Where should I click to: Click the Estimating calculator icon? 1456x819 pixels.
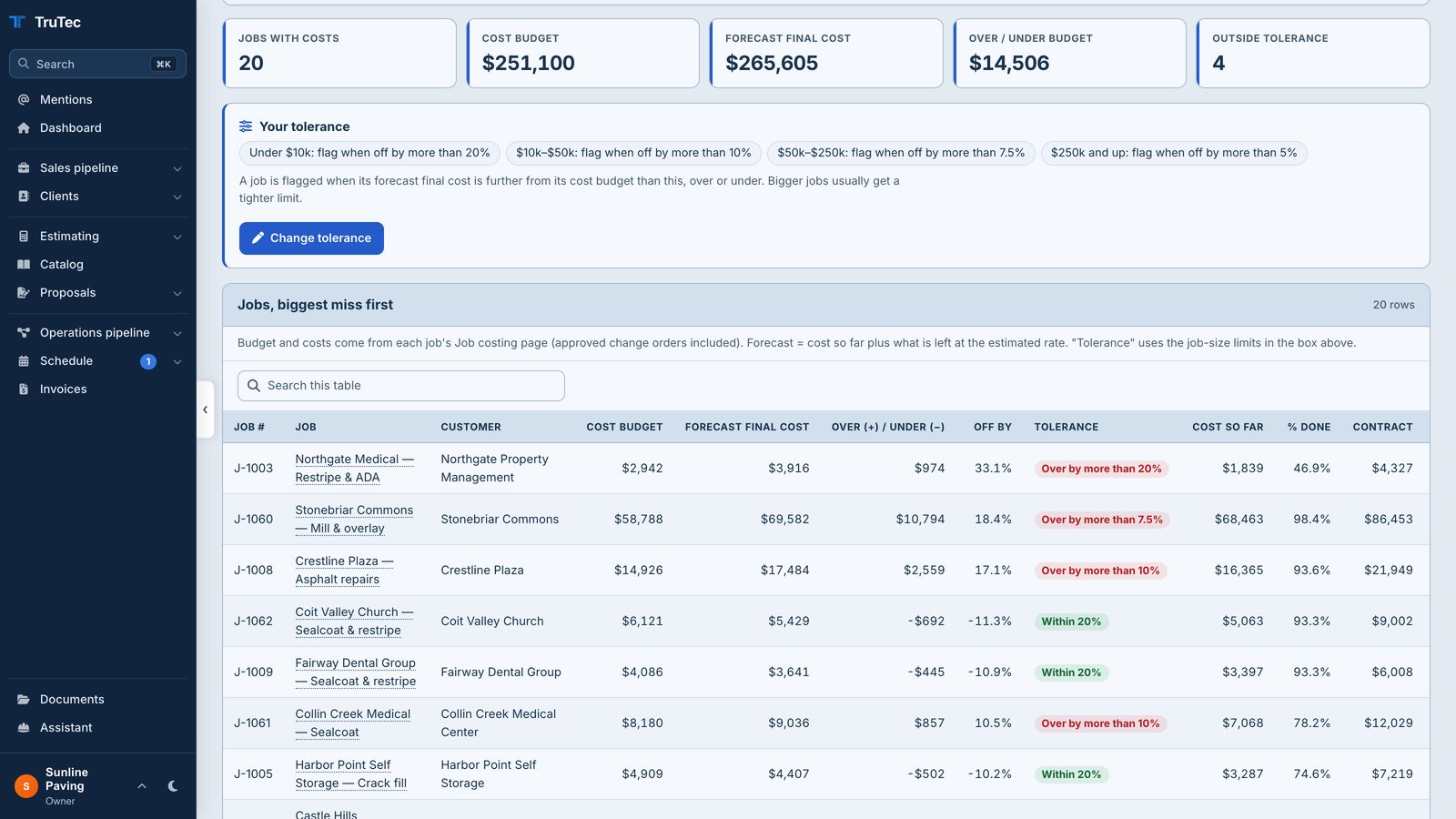(x=24, y=236)
